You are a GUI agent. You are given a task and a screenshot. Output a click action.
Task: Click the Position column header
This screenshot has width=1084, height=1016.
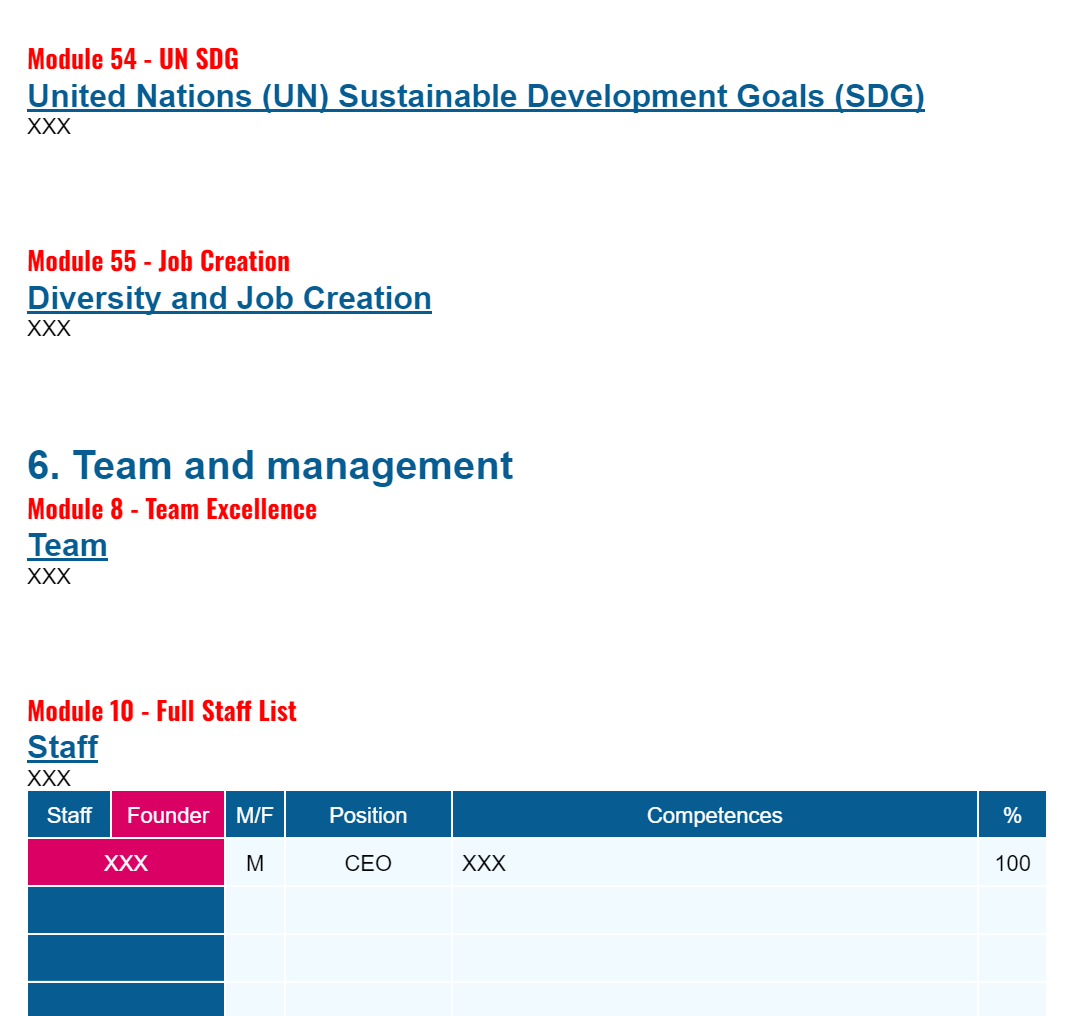(x=368, y=814)
